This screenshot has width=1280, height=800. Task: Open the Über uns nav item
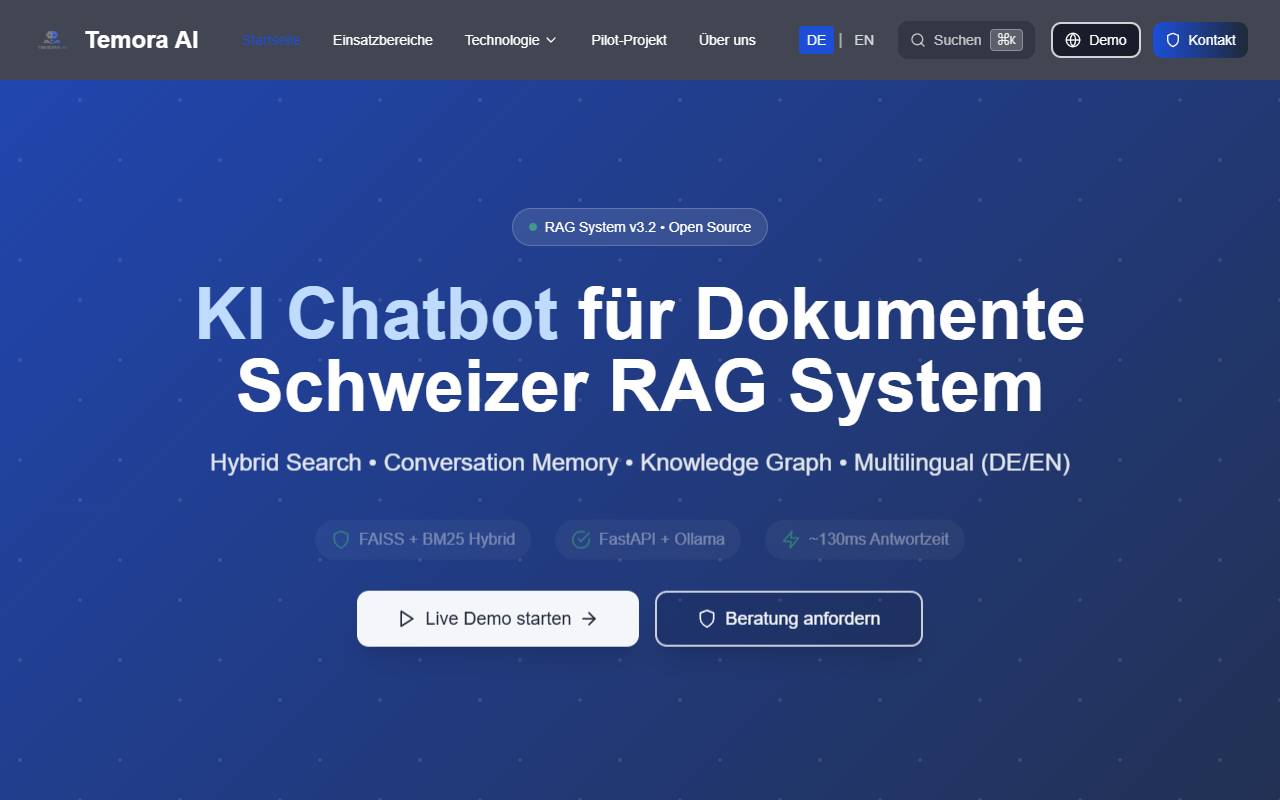727,40
